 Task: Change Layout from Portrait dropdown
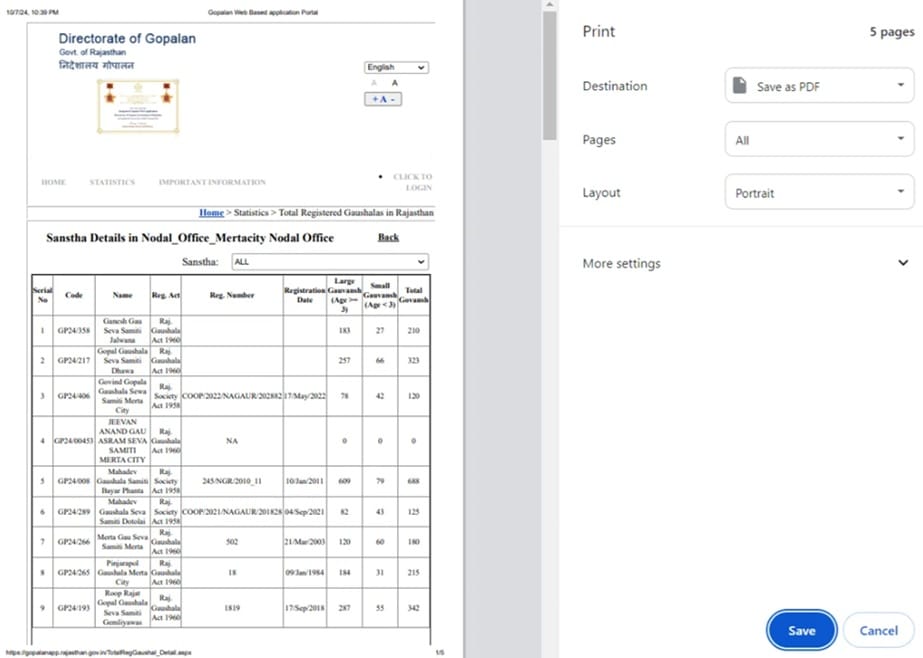point(818,192)
